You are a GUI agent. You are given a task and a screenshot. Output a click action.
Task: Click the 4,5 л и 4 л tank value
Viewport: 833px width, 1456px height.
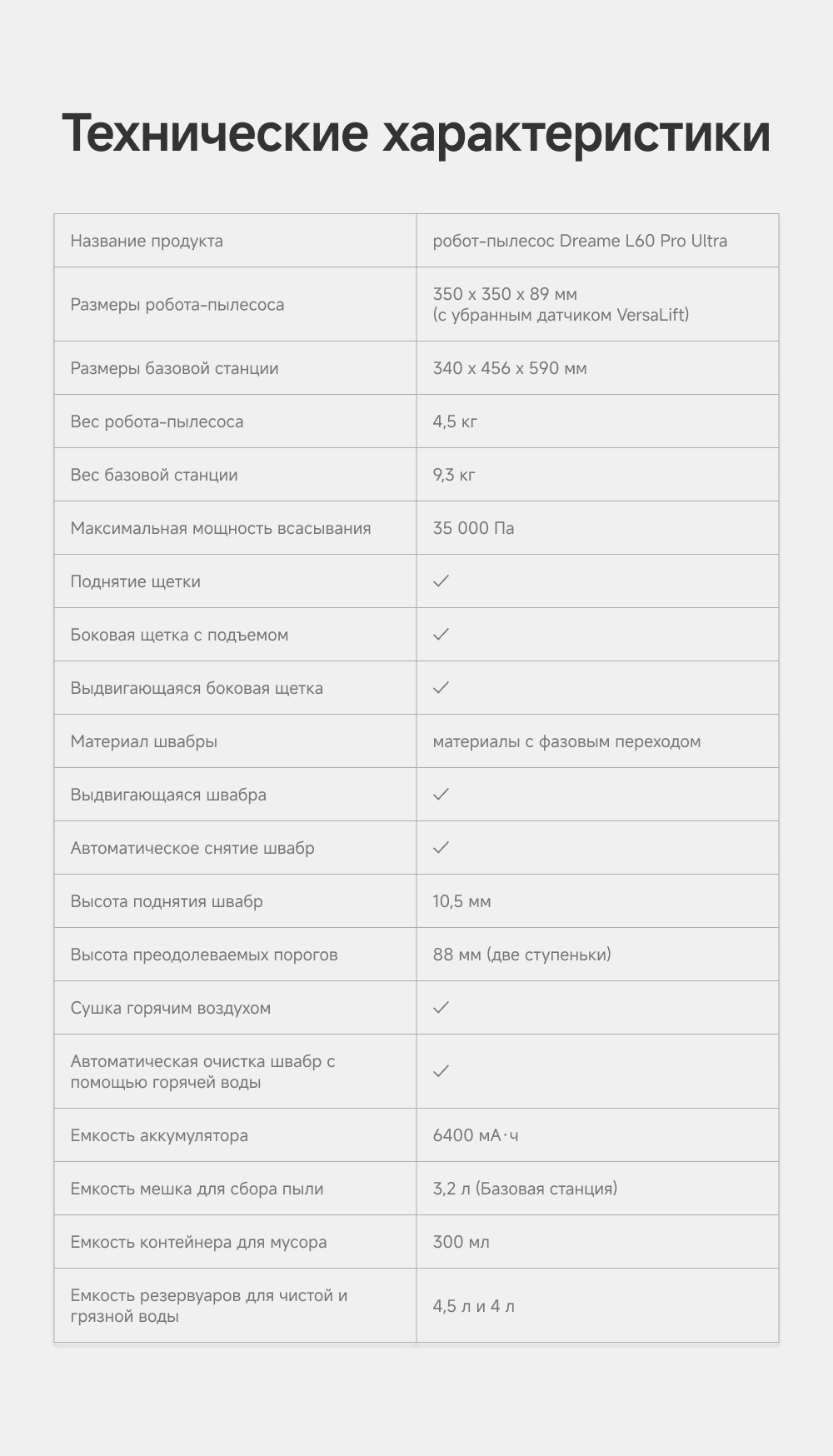tap(473, 1306)
